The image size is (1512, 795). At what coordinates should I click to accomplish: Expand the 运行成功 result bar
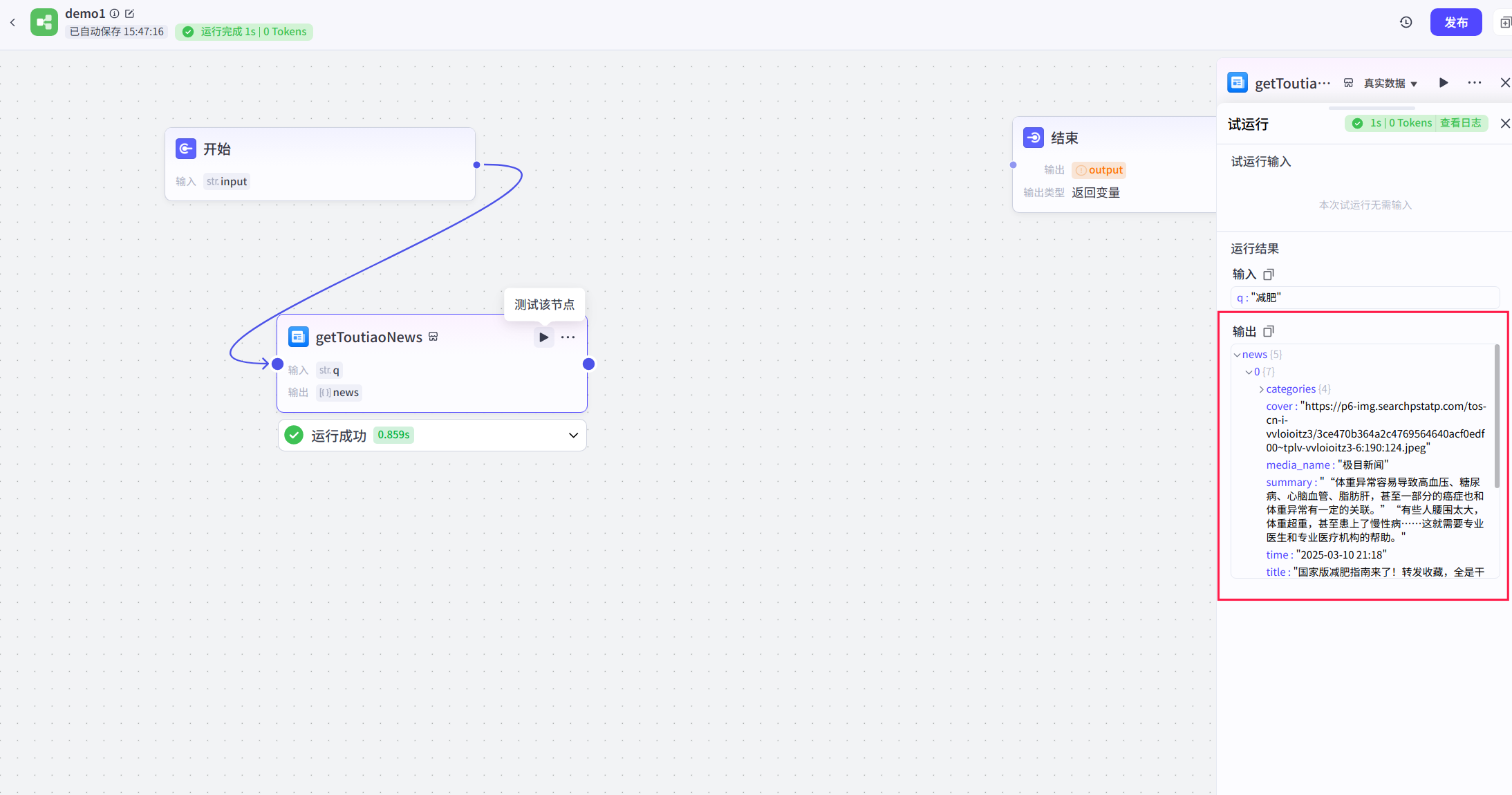(572, 435)
